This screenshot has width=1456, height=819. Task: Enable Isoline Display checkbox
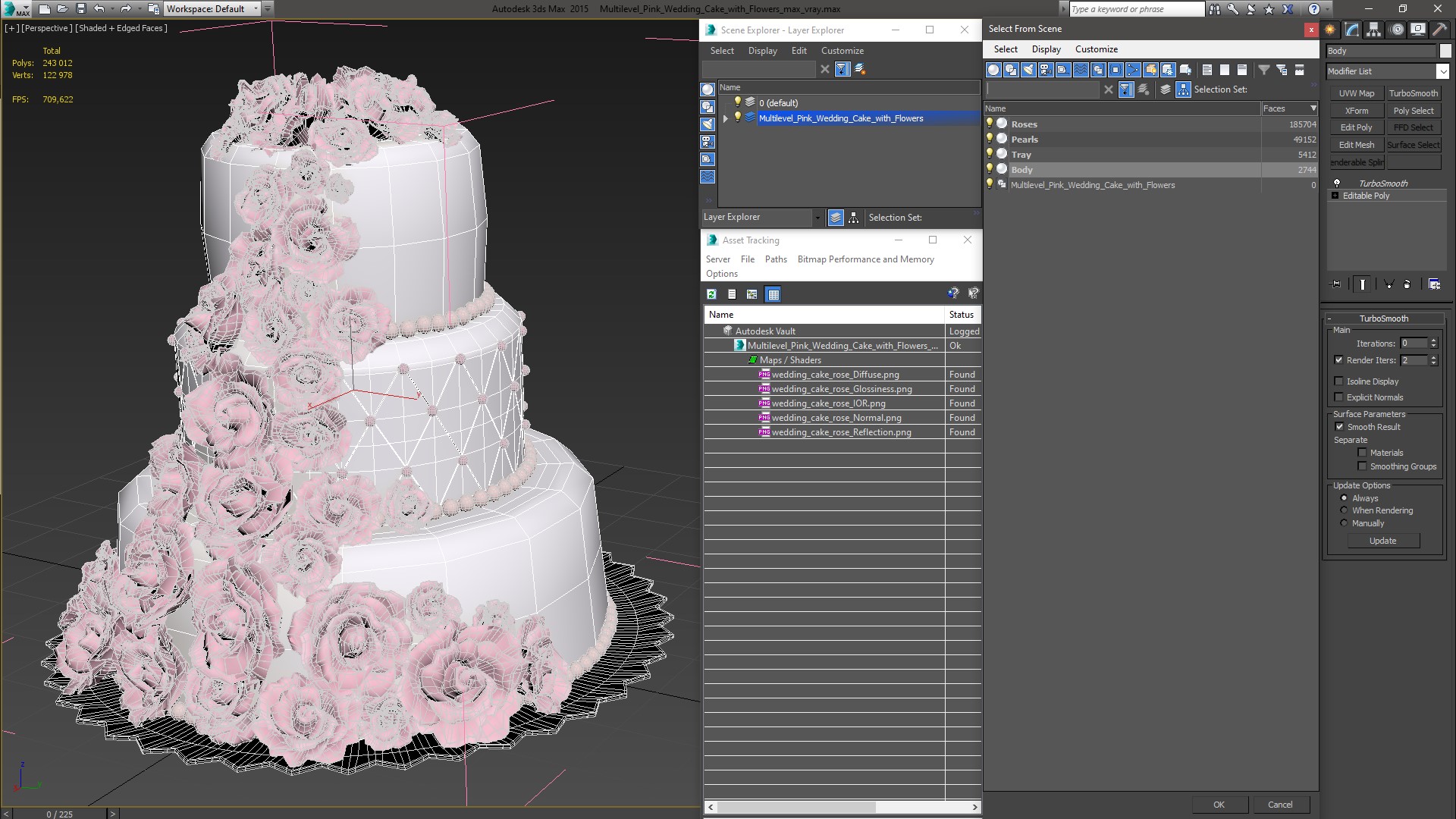[x=1338, y=381]
